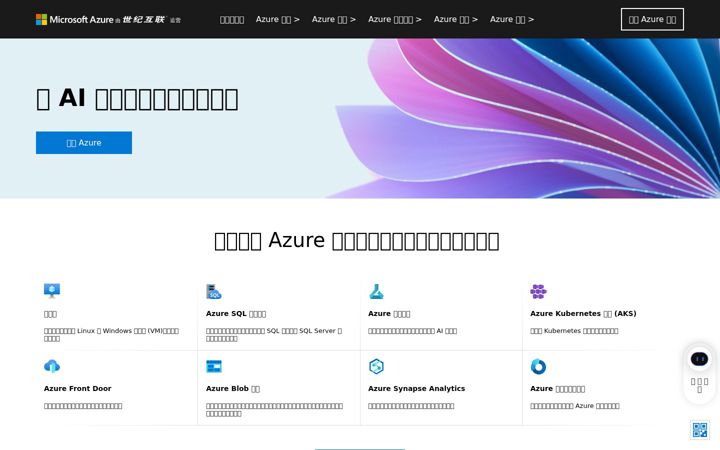Open the Azure SQL service title link

click(x=236, y=314)
